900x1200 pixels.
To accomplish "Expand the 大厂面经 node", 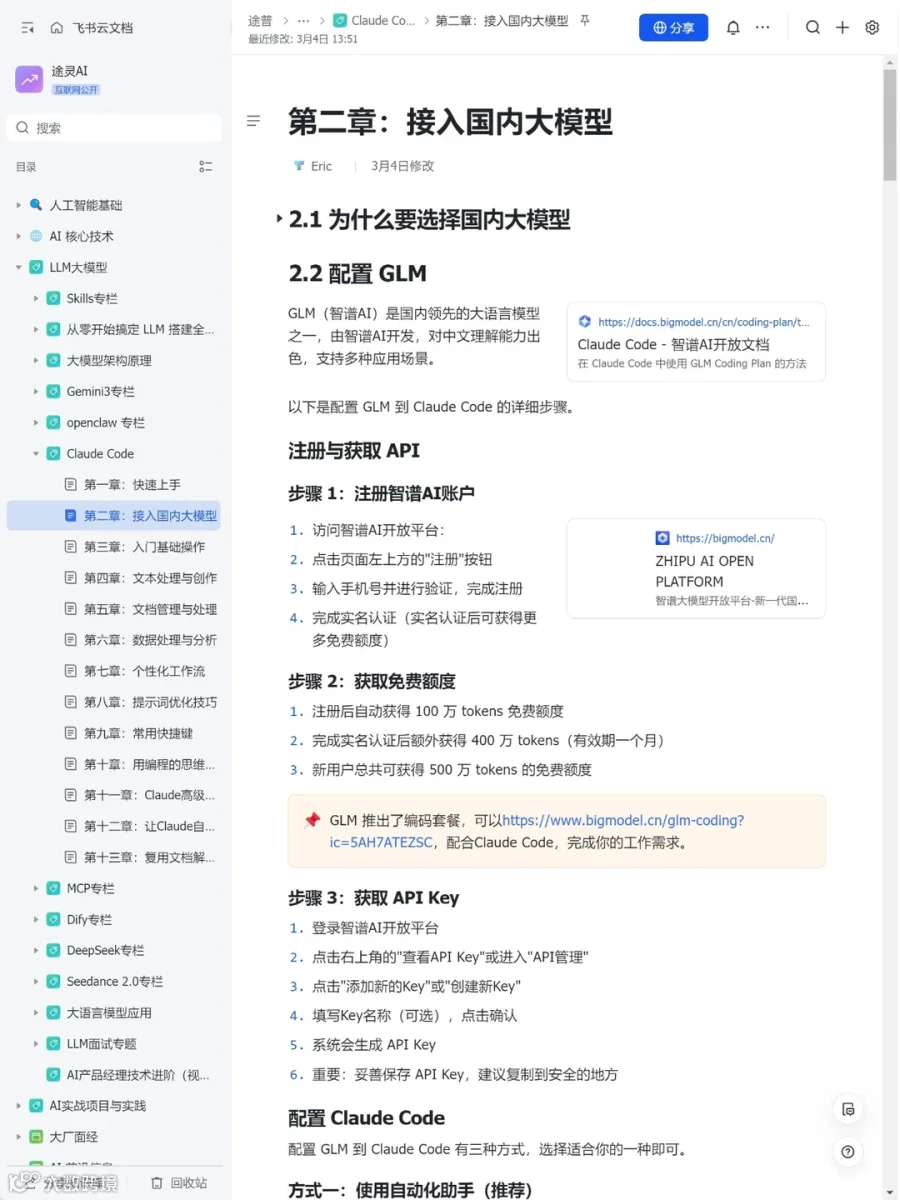I will [18, 1136].
